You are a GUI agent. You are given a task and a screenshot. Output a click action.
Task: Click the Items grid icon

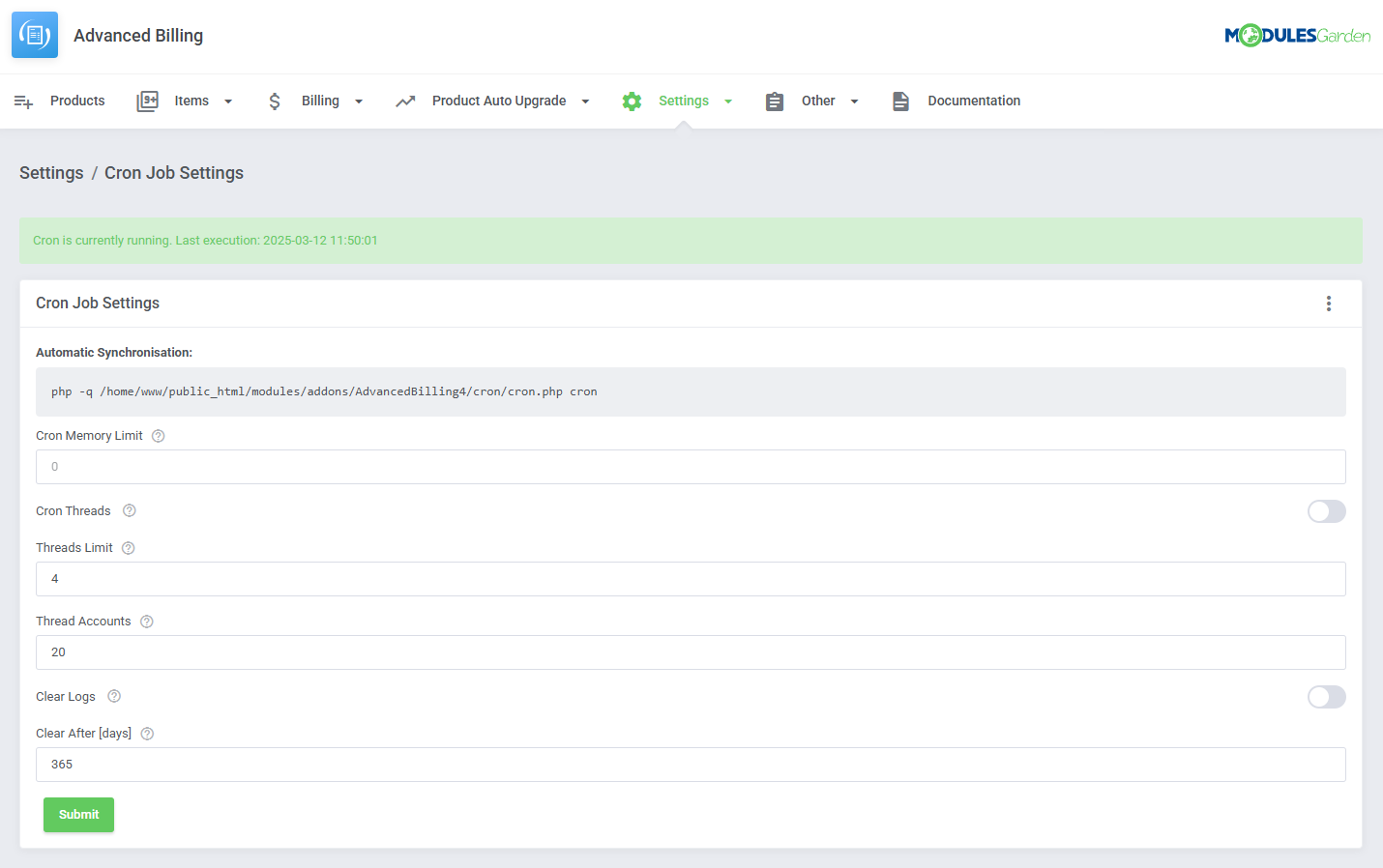(147, 101)
